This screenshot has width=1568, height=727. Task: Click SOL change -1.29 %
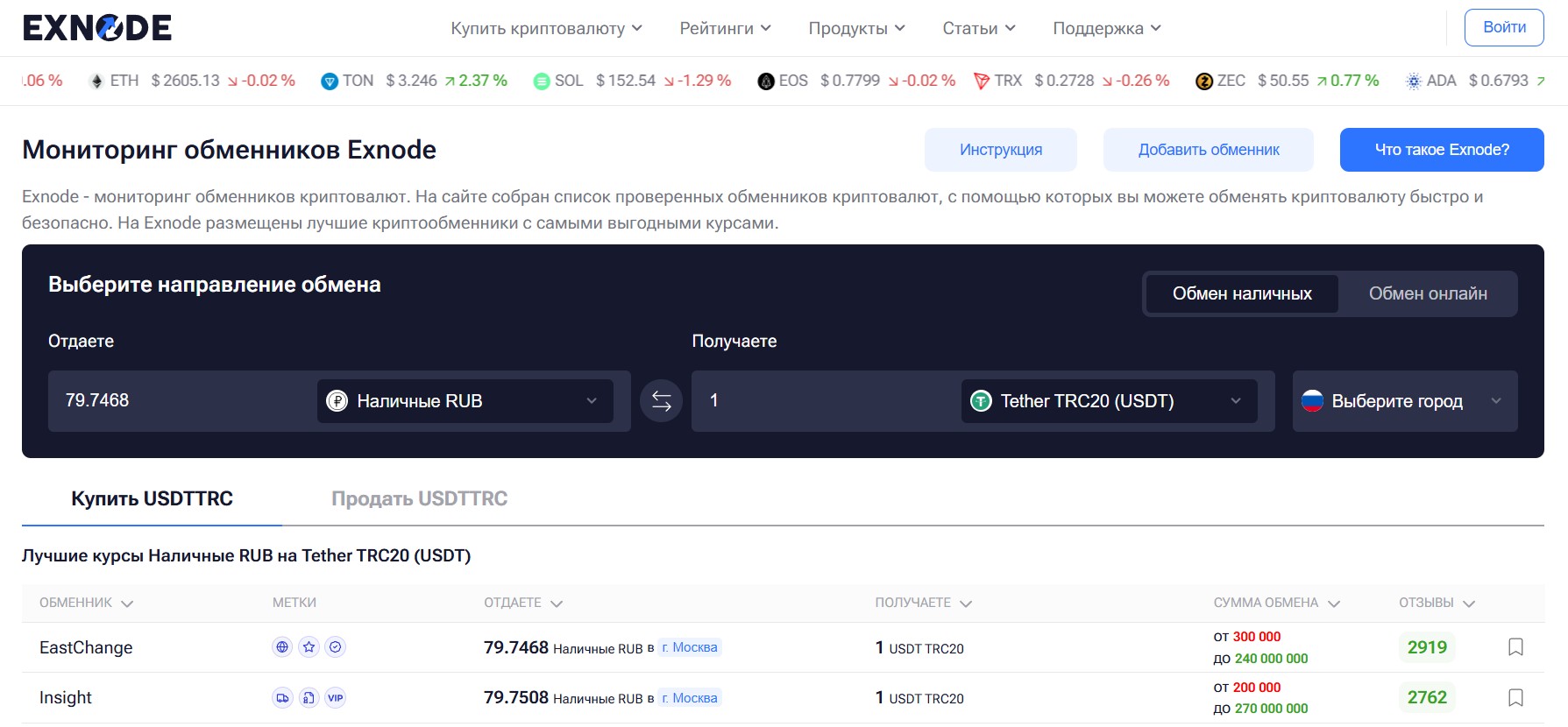pos(698,81)
